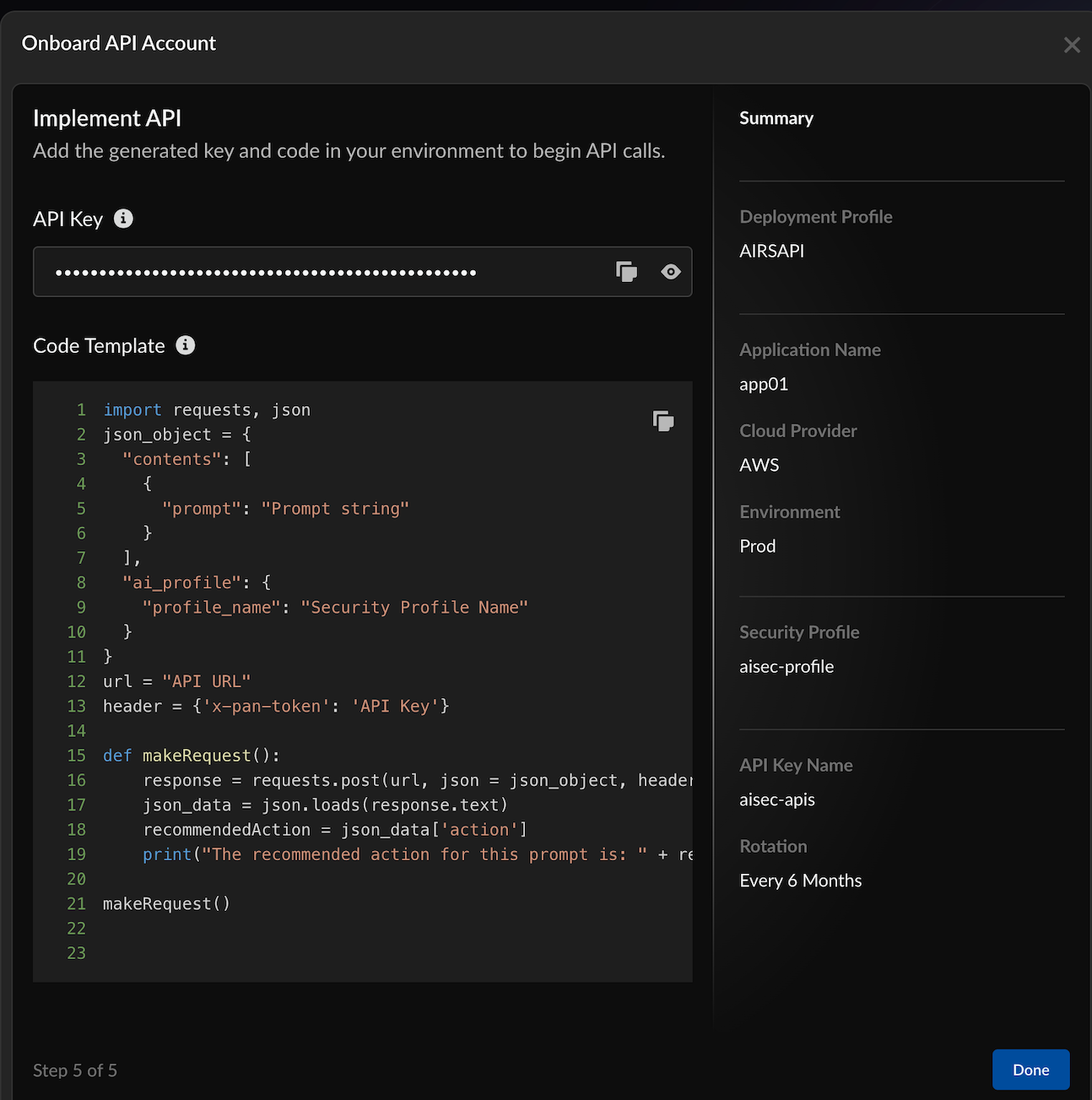The height and width of the screenshot is (1100, 1092).
Task: Close the Onboard API Account dialog
Action: 1072,45
